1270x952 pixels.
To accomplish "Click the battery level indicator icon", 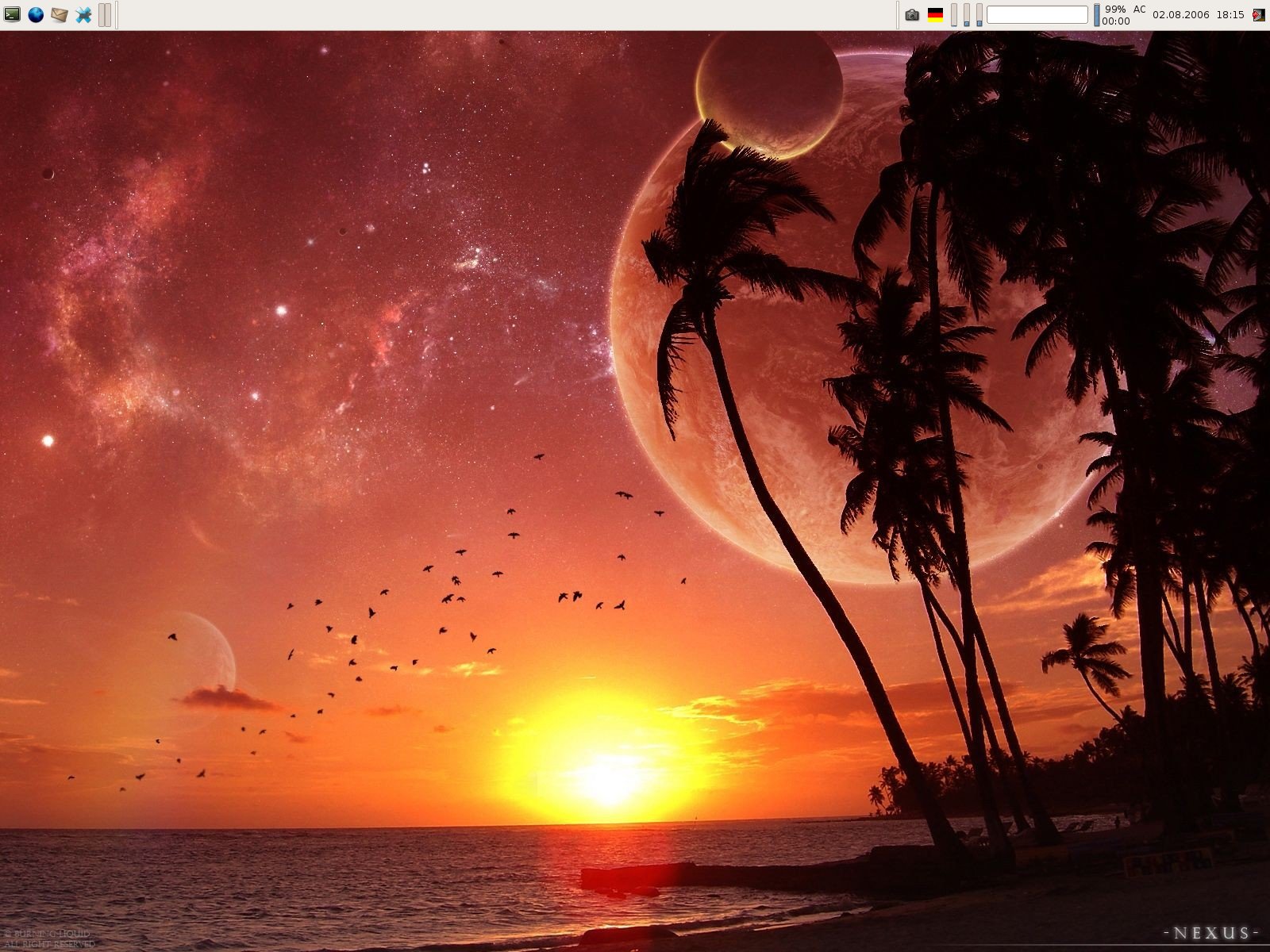I will (1098, 13).
